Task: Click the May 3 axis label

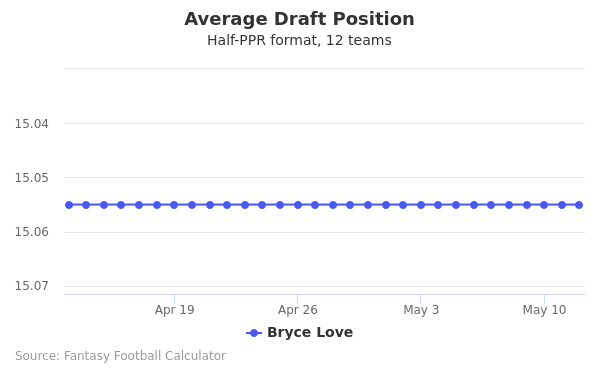Action: (421, 310)
